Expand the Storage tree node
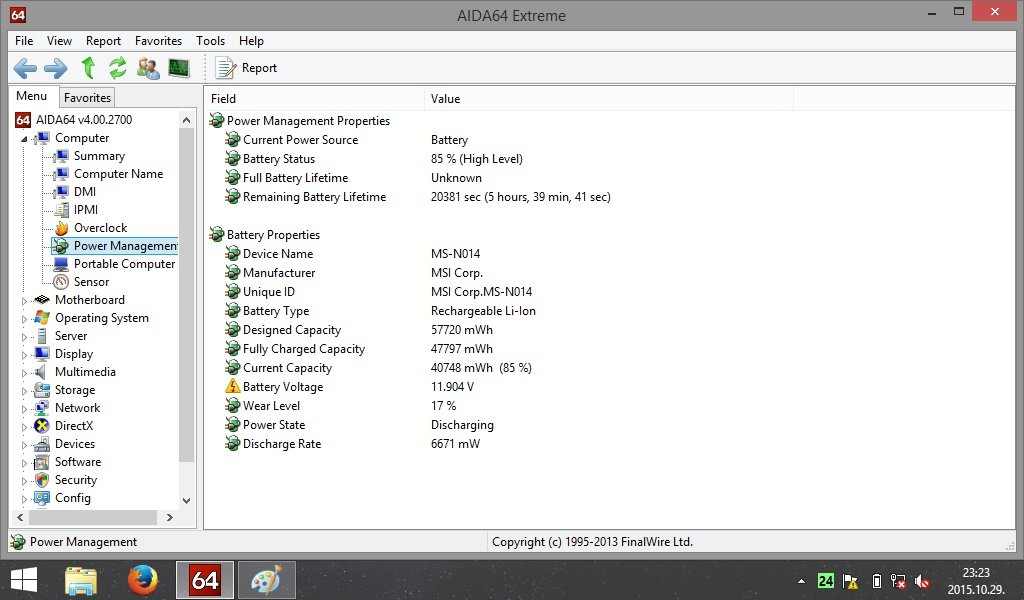 [x=24, y=390]
